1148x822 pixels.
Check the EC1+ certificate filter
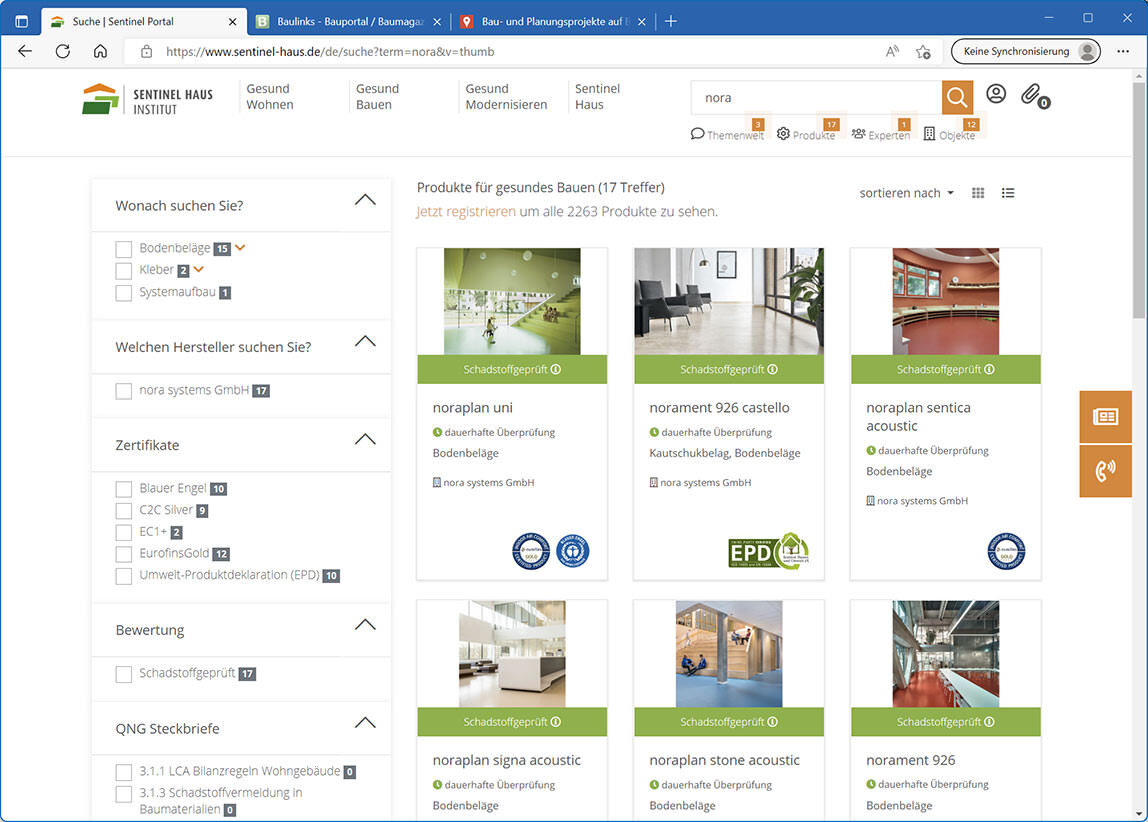click(124, 532)
